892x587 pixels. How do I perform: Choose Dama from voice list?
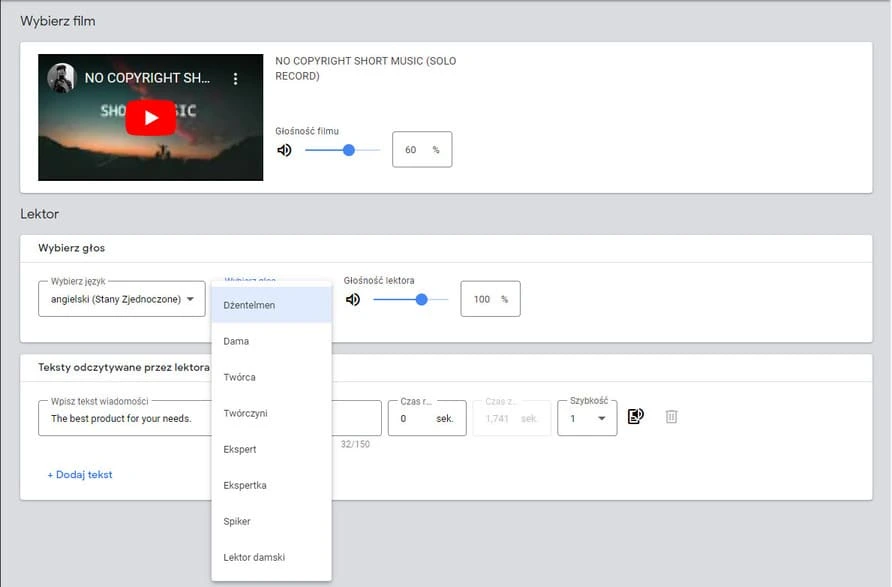[x=237, y=341]
